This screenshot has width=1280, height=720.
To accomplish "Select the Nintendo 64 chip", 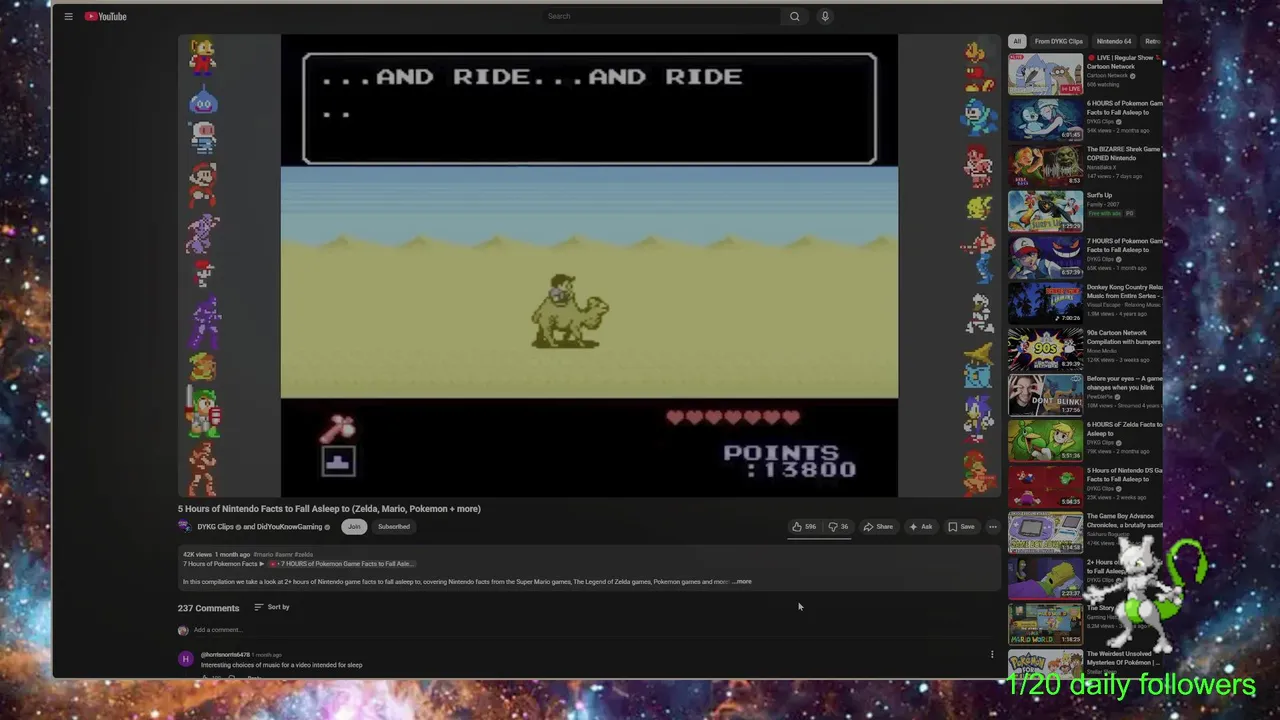I will coord(1114,41).
